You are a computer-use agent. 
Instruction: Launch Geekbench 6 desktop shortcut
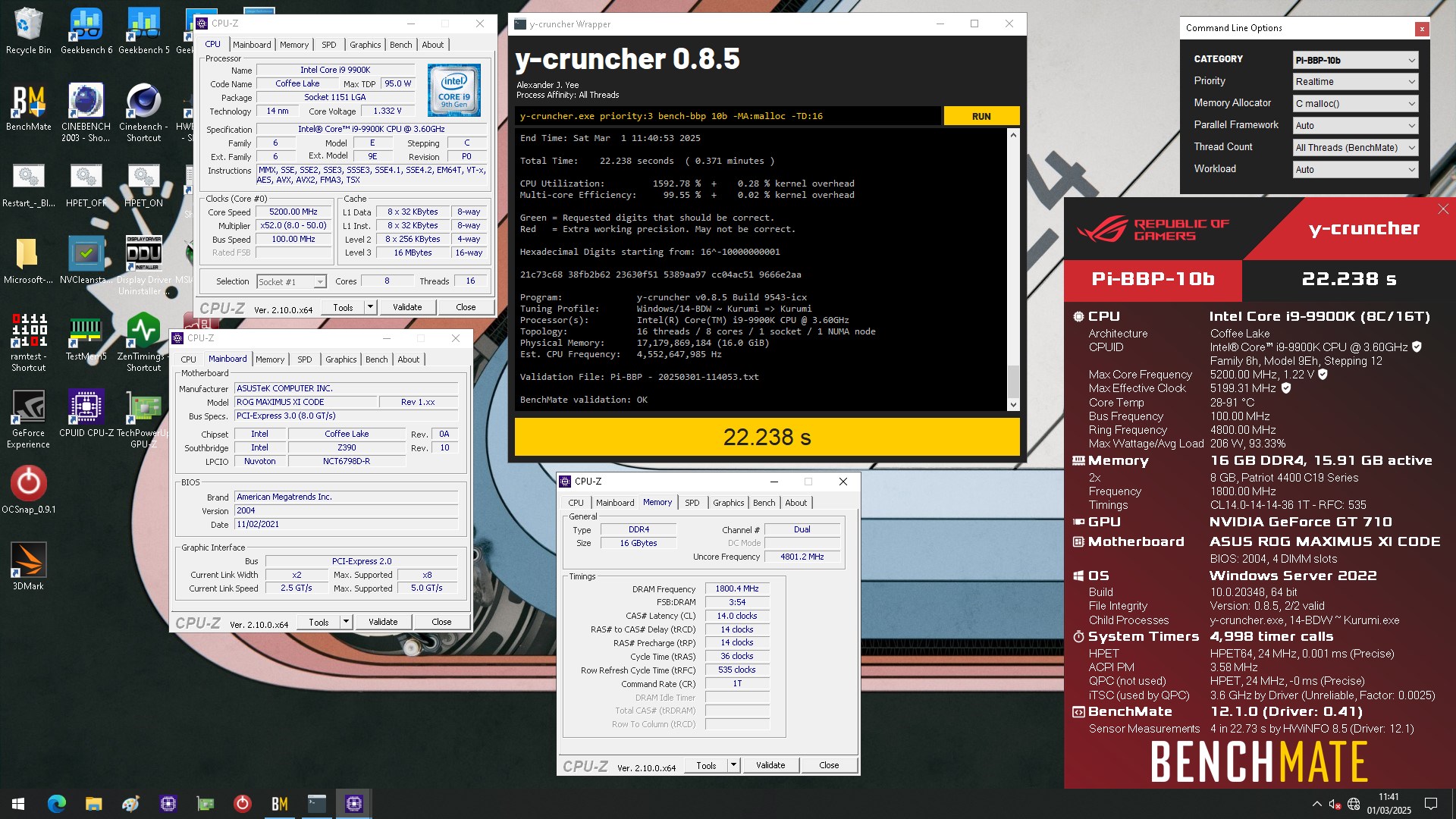coord(86,31)
